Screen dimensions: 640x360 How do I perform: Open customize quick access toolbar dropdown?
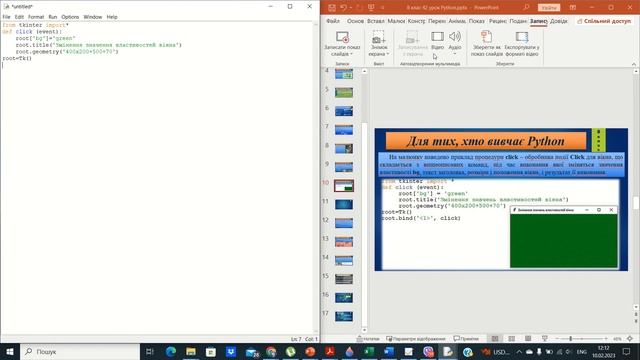pyautogui.click(x=382, y=7)
